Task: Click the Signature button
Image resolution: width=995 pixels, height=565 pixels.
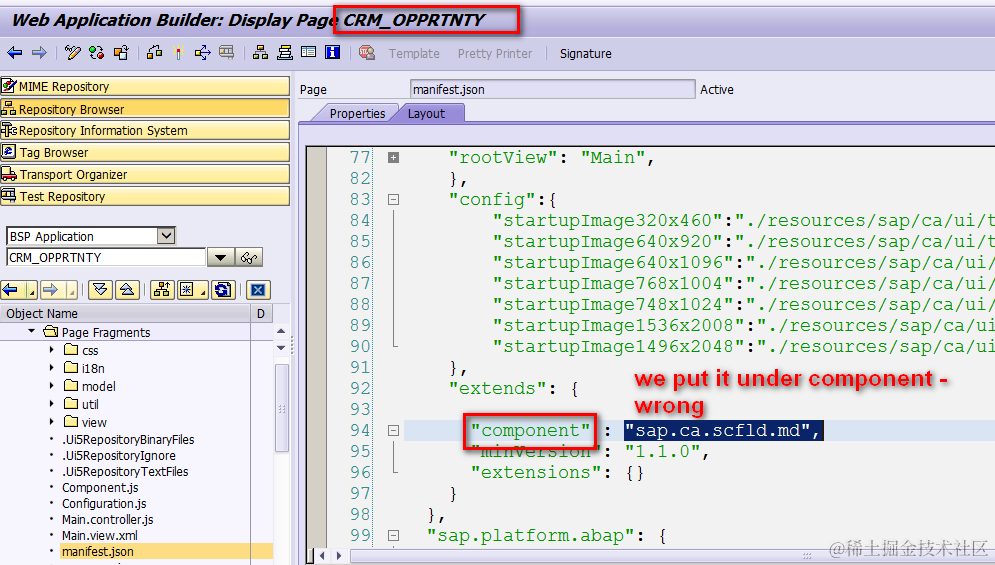Action: tap(586, 53)
